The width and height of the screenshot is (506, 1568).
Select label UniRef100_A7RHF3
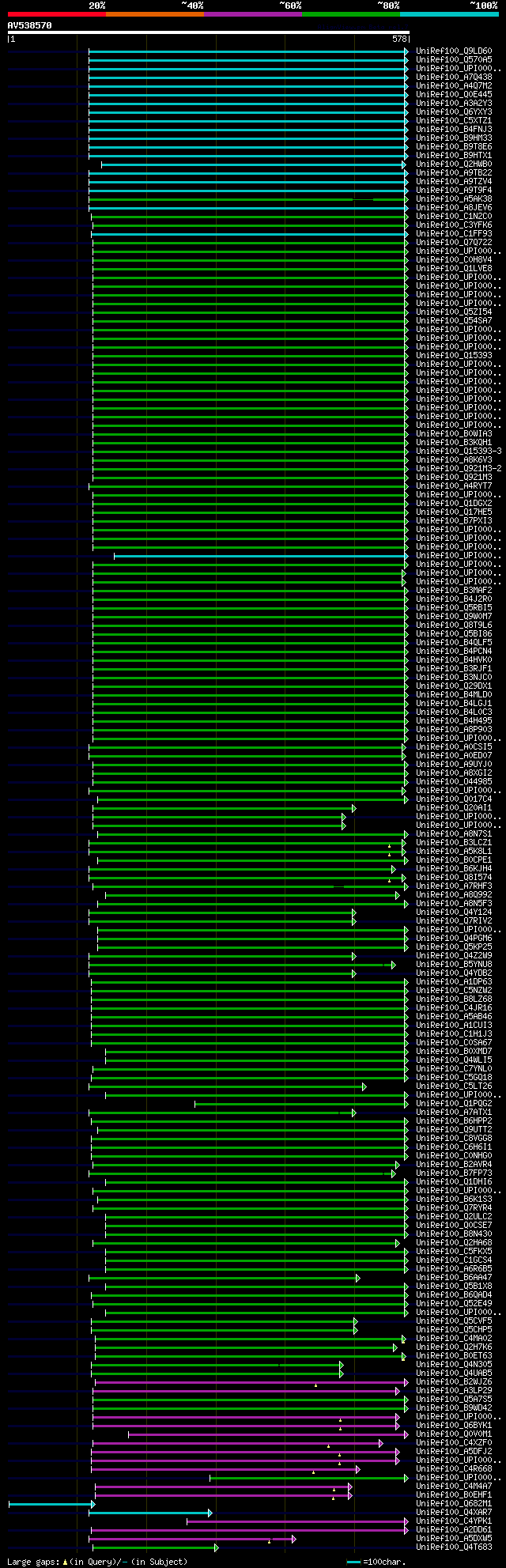454,886
